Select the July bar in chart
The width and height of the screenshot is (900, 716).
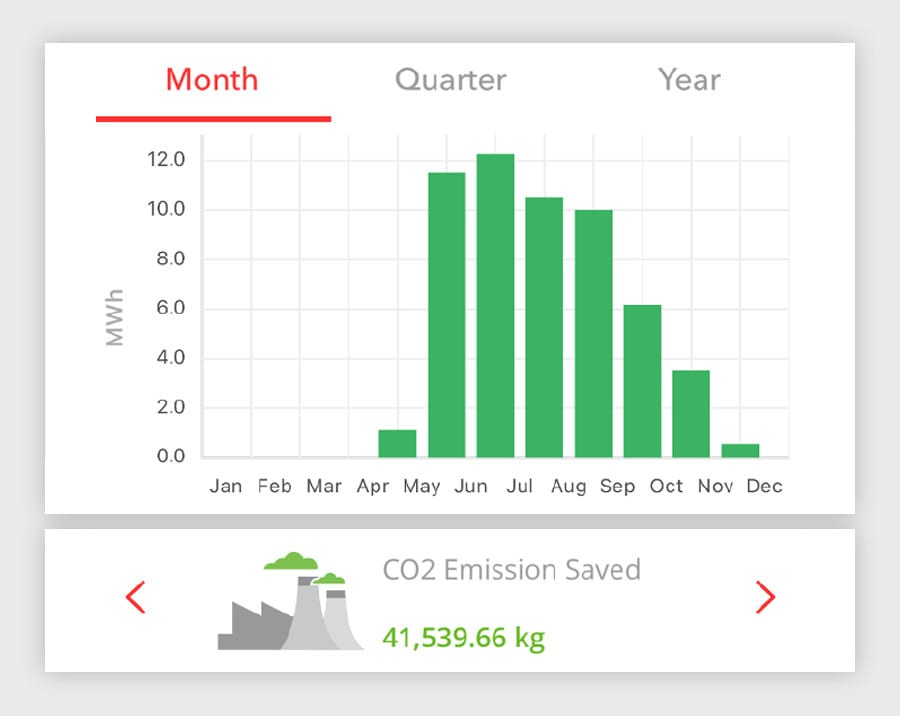pos(544,328)
